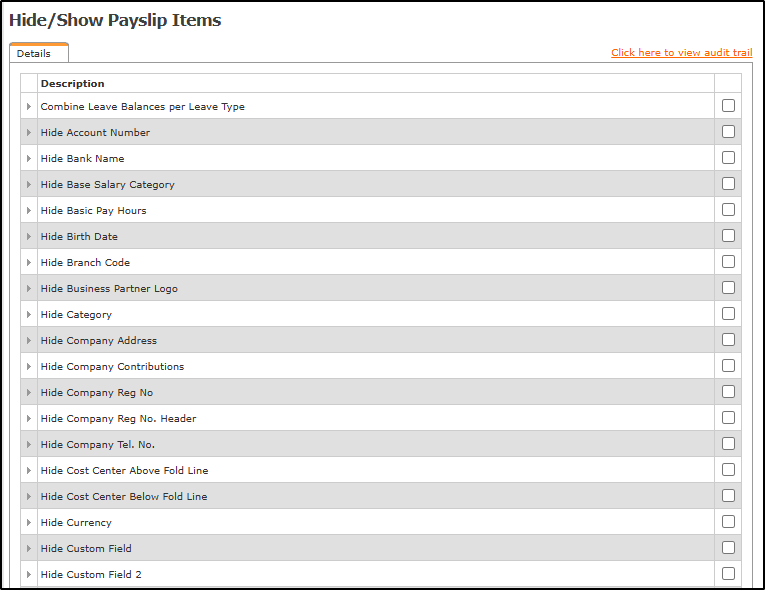Tick the Hide Base Salary Category checkbox
Screen dimensions: 765x590
[x=728, y=184]
